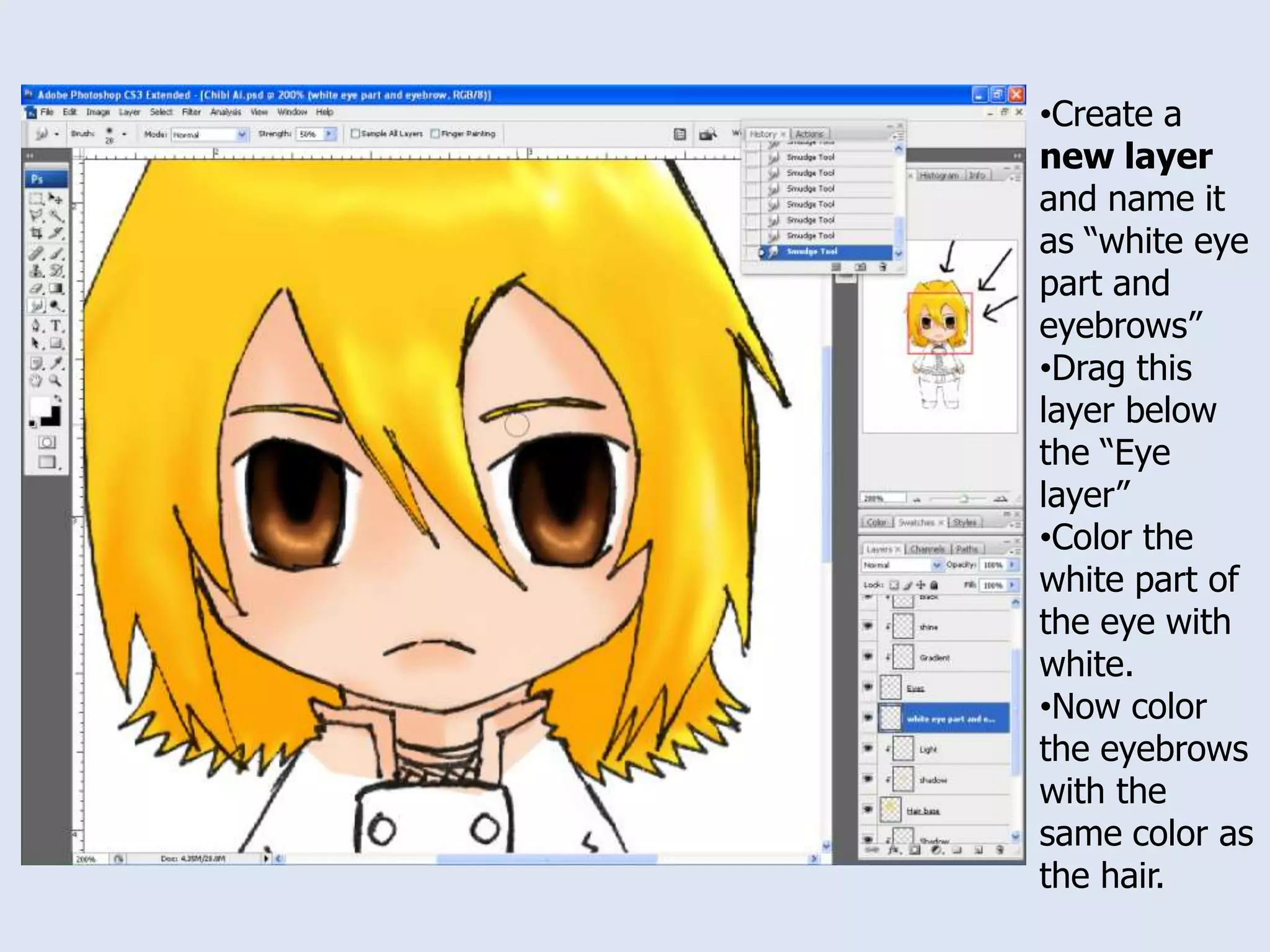The image size is (1270, 952).
Task: Select the Notes tool
Action: pos(37,363)
